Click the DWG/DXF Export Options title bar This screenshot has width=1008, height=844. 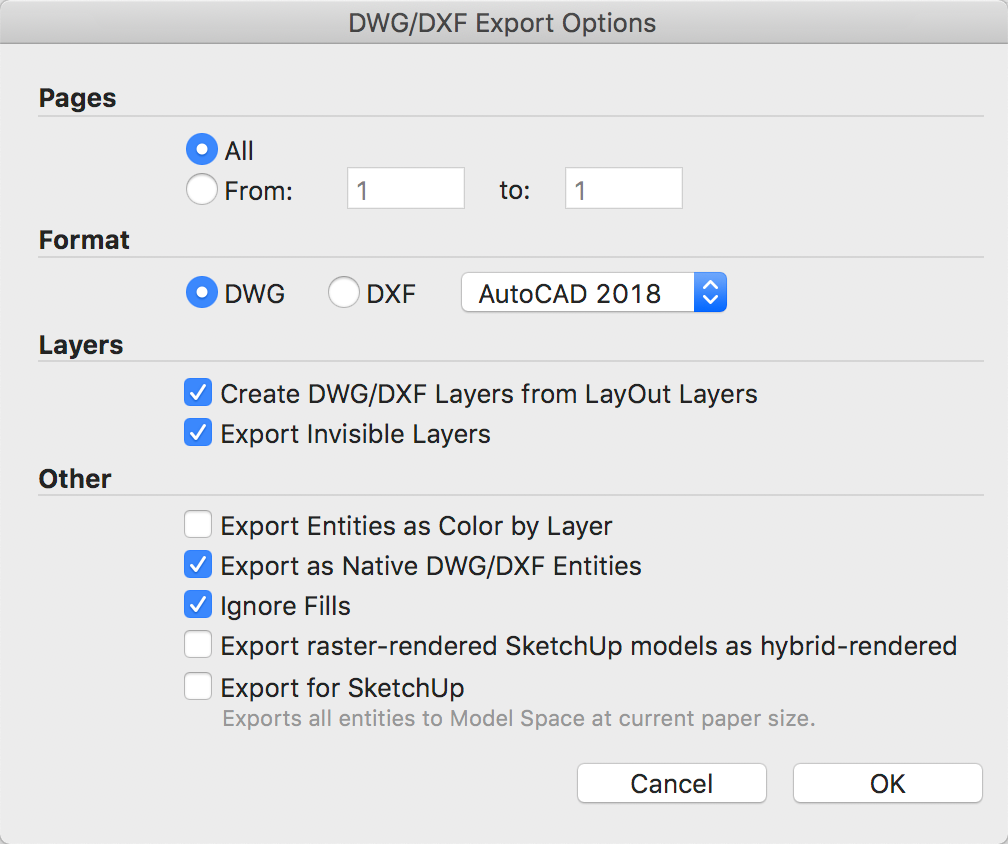tap(503, 23)
